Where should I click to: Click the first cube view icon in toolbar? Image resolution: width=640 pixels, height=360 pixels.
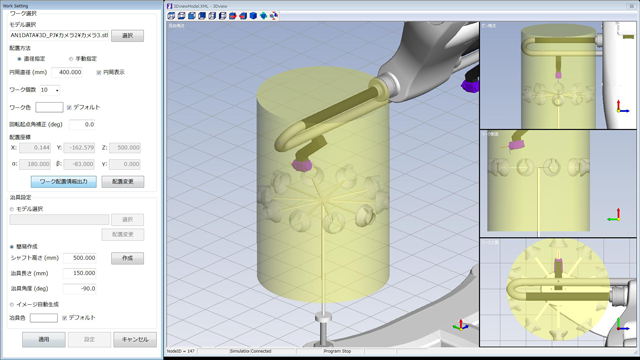[171, 16]
